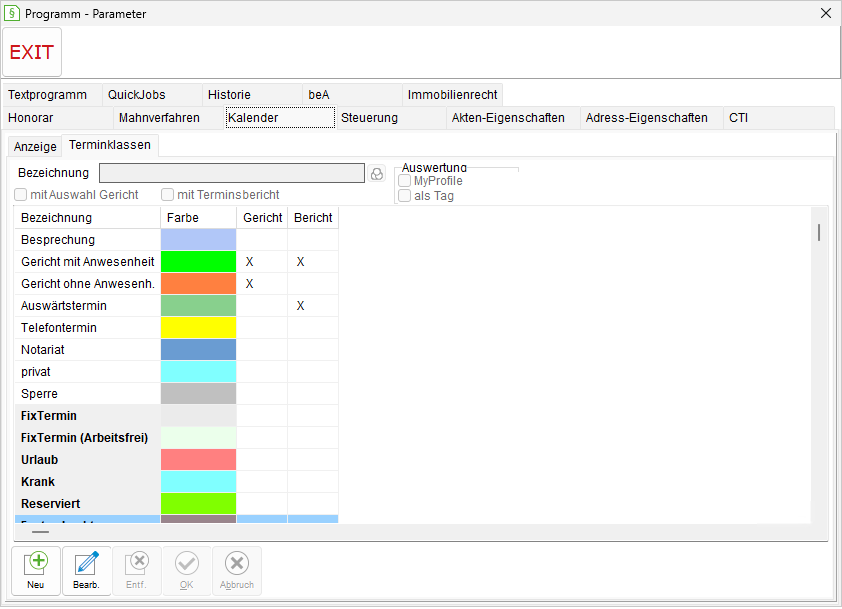842x609 pixels.
Task: Select the Kalender tab
Action: 280,118
